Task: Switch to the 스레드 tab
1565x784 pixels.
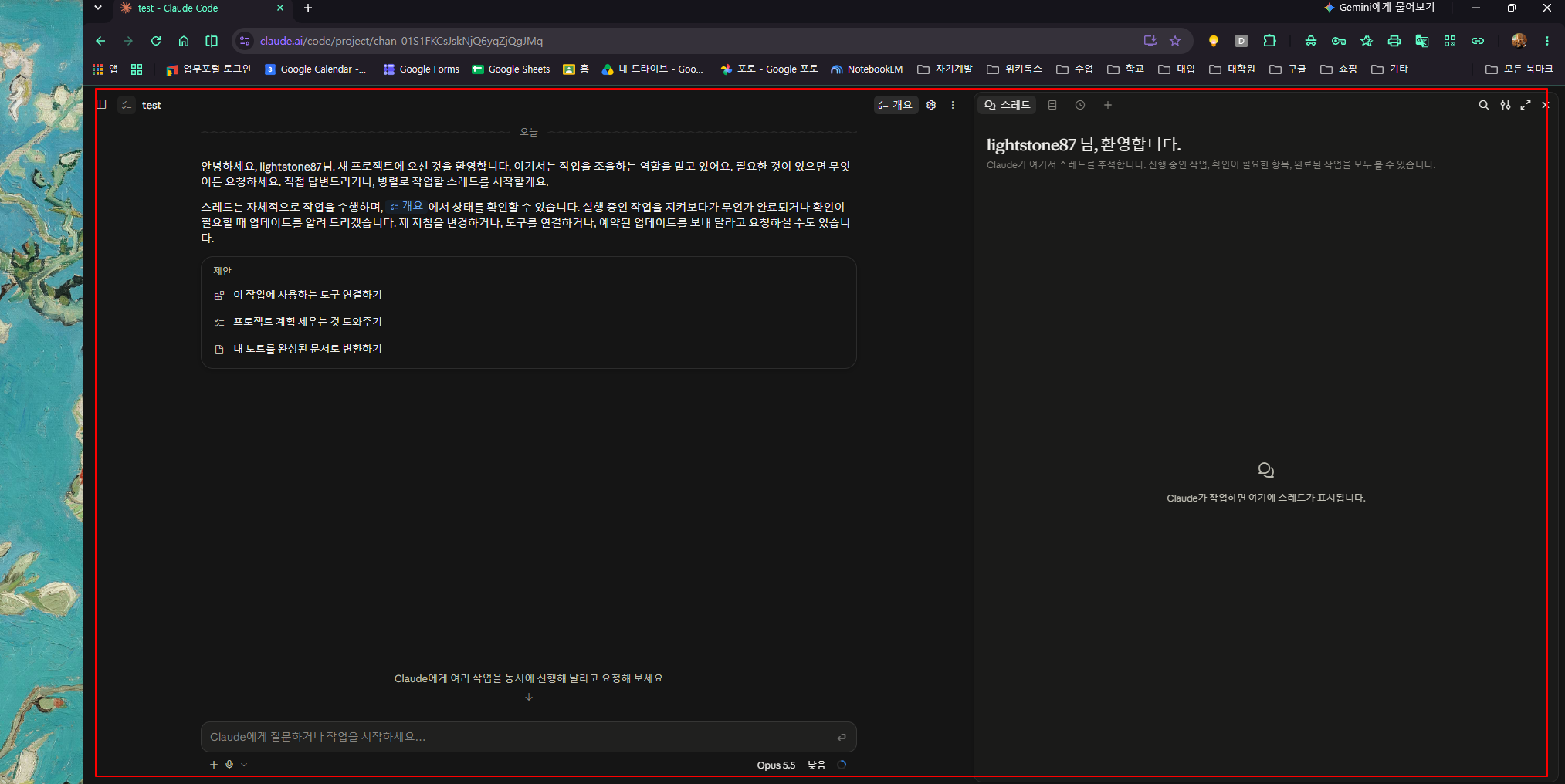Action: coord(1008,105)
